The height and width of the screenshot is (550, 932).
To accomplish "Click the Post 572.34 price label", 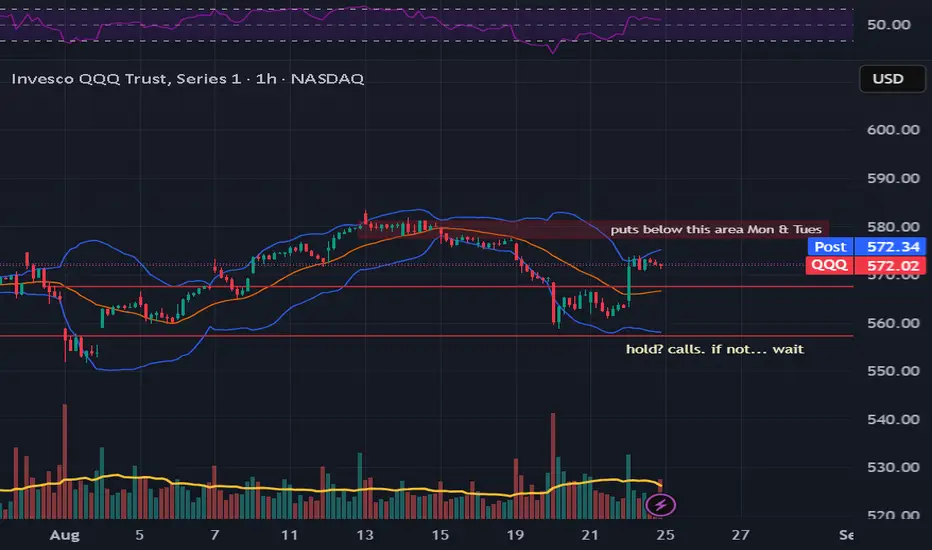I will (x=867, y=246).
